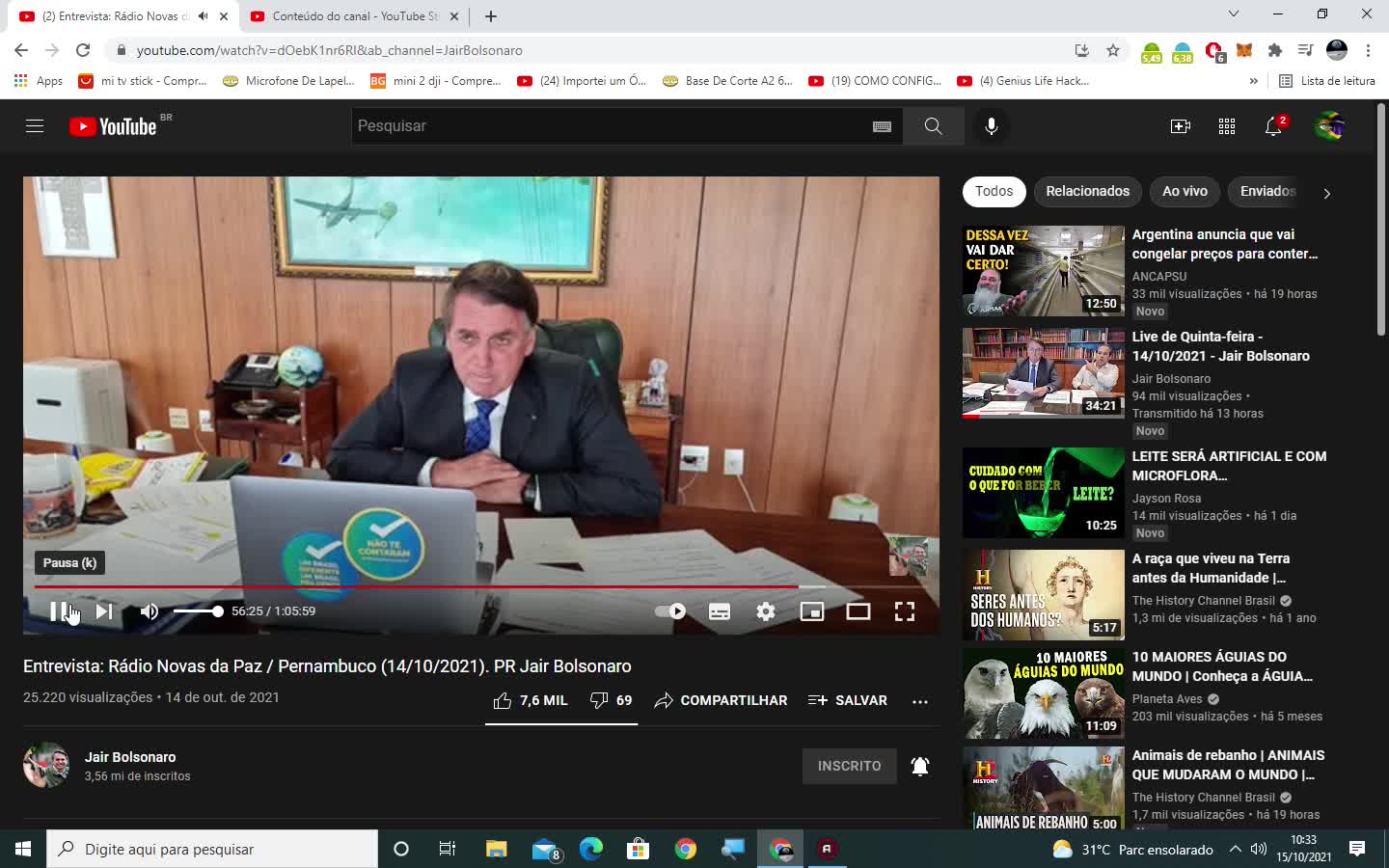Open LEITE SERÁ ARTIFICIAL video title
The width and height of the screenshot is (1389, 868).
click(x=1229, y=466)
